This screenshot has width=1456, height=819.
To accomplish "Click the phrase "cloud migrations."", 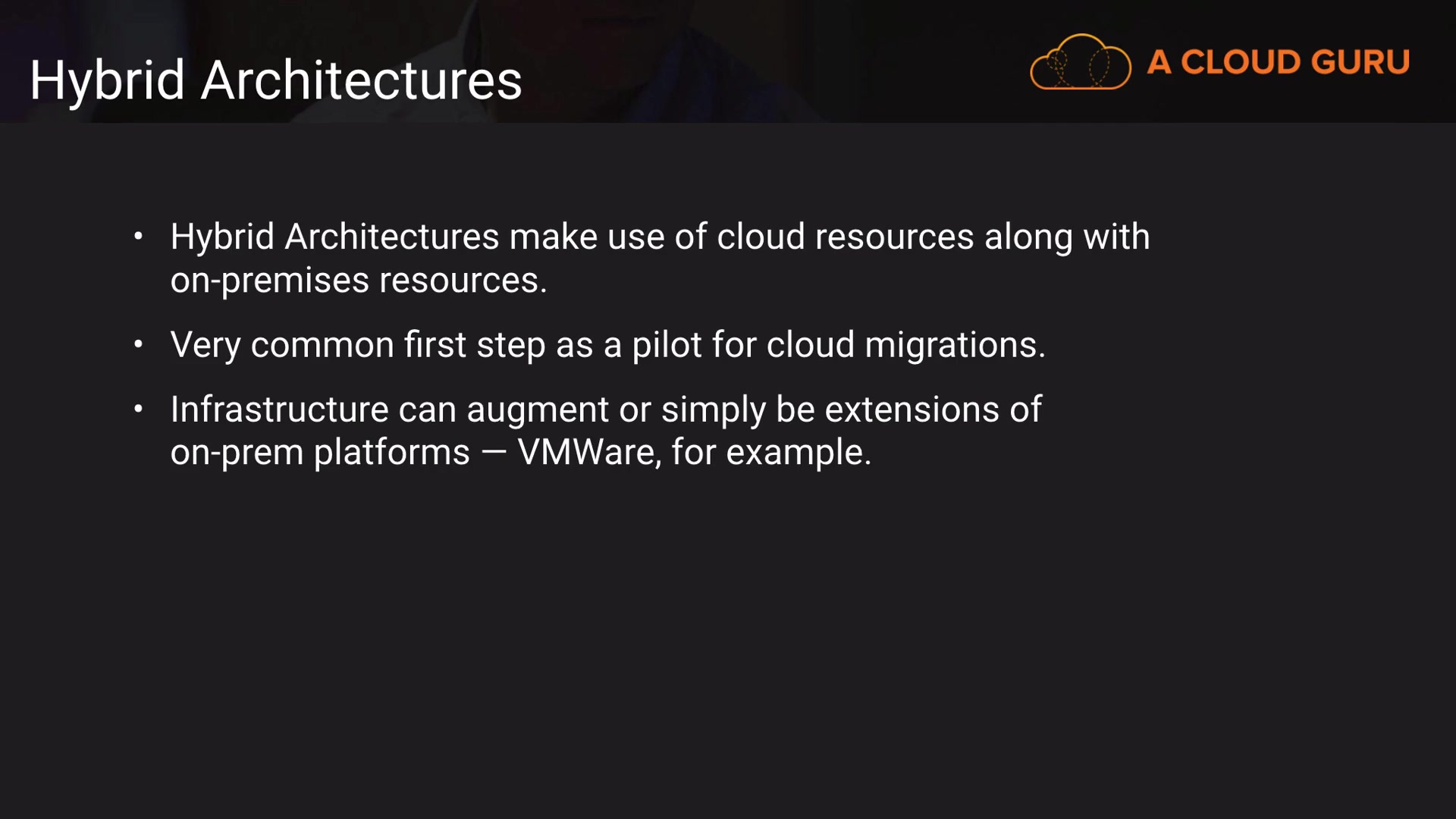I will point(905,345).
